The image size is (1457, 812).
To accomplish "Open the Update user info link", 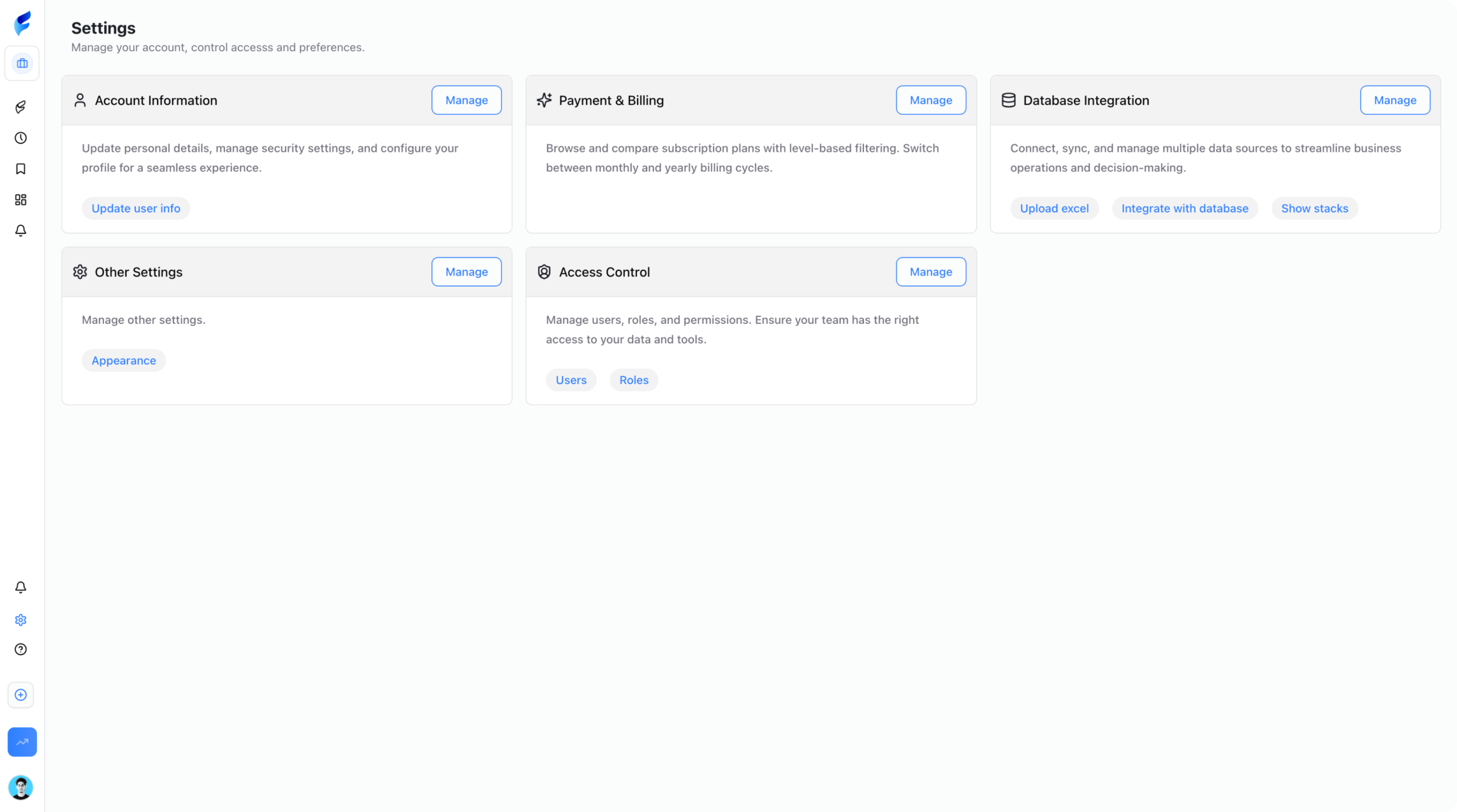I will click(135, 208).
